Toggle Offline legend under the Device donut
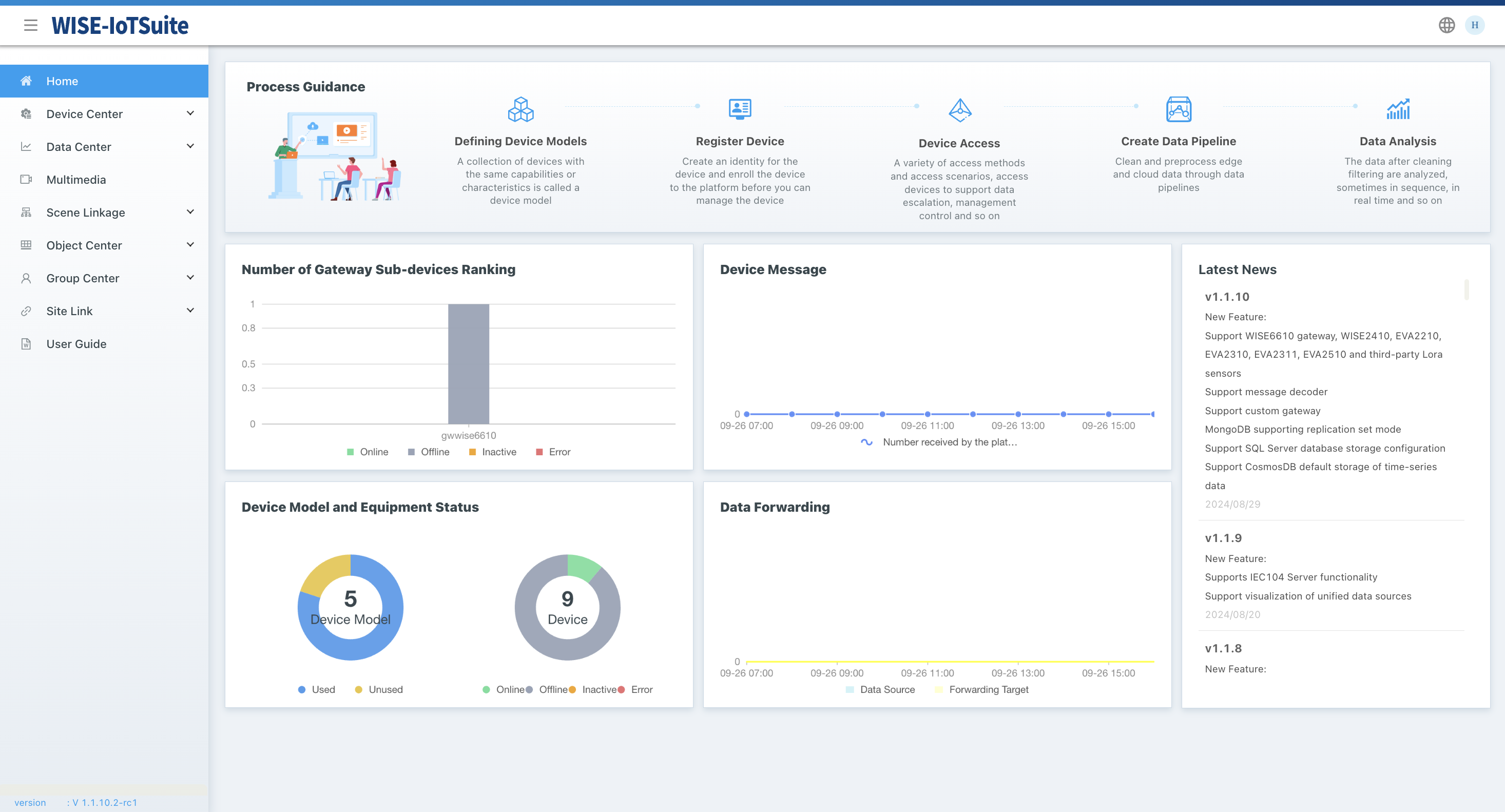 [546, 689]
